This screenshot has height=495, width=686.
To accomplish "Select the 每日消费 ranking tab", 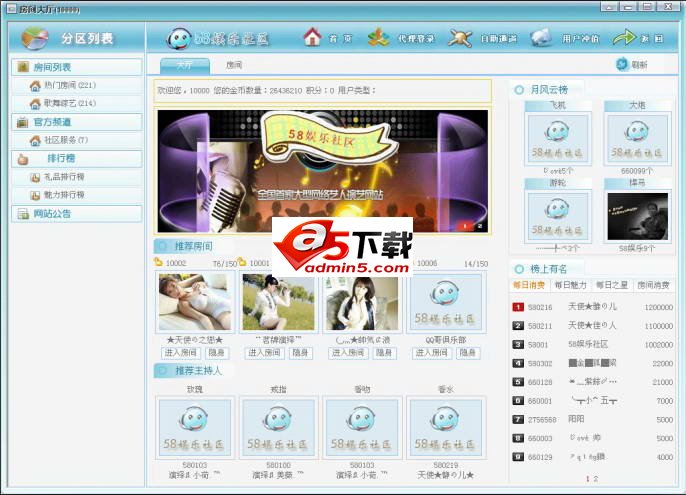I will click(529, 285).
